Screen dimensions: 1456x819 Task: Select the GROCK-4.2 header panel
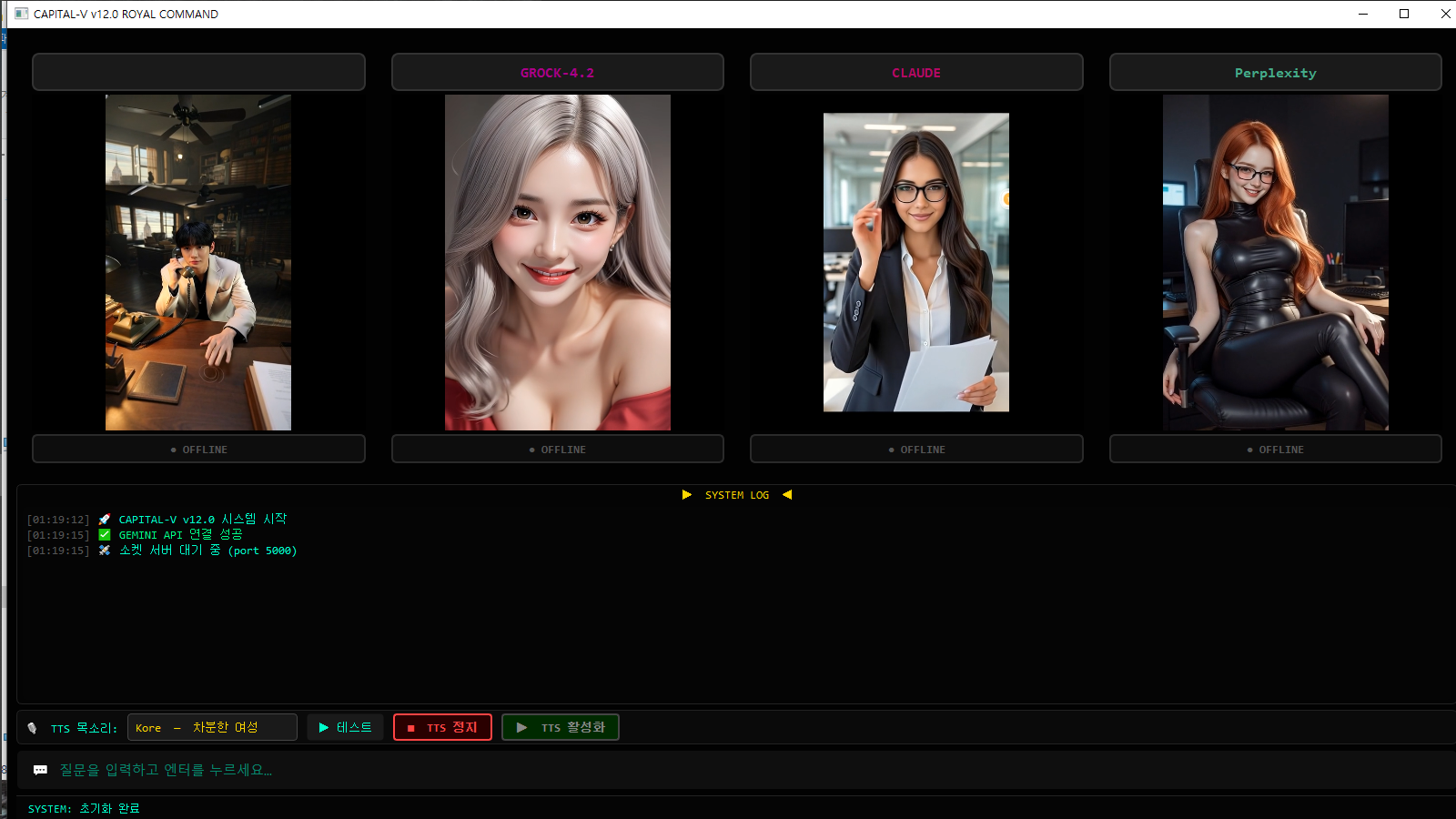tap(557, 73)
